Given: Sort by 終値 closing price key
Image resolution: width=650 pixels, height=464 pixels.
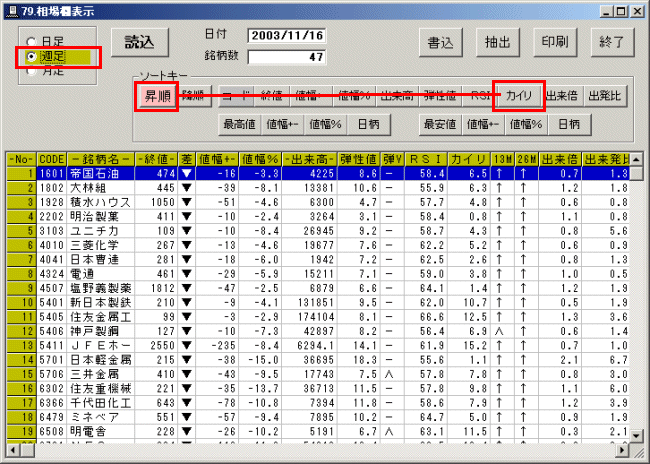Looking at the screenshot, I should click(x=272, y=96).
